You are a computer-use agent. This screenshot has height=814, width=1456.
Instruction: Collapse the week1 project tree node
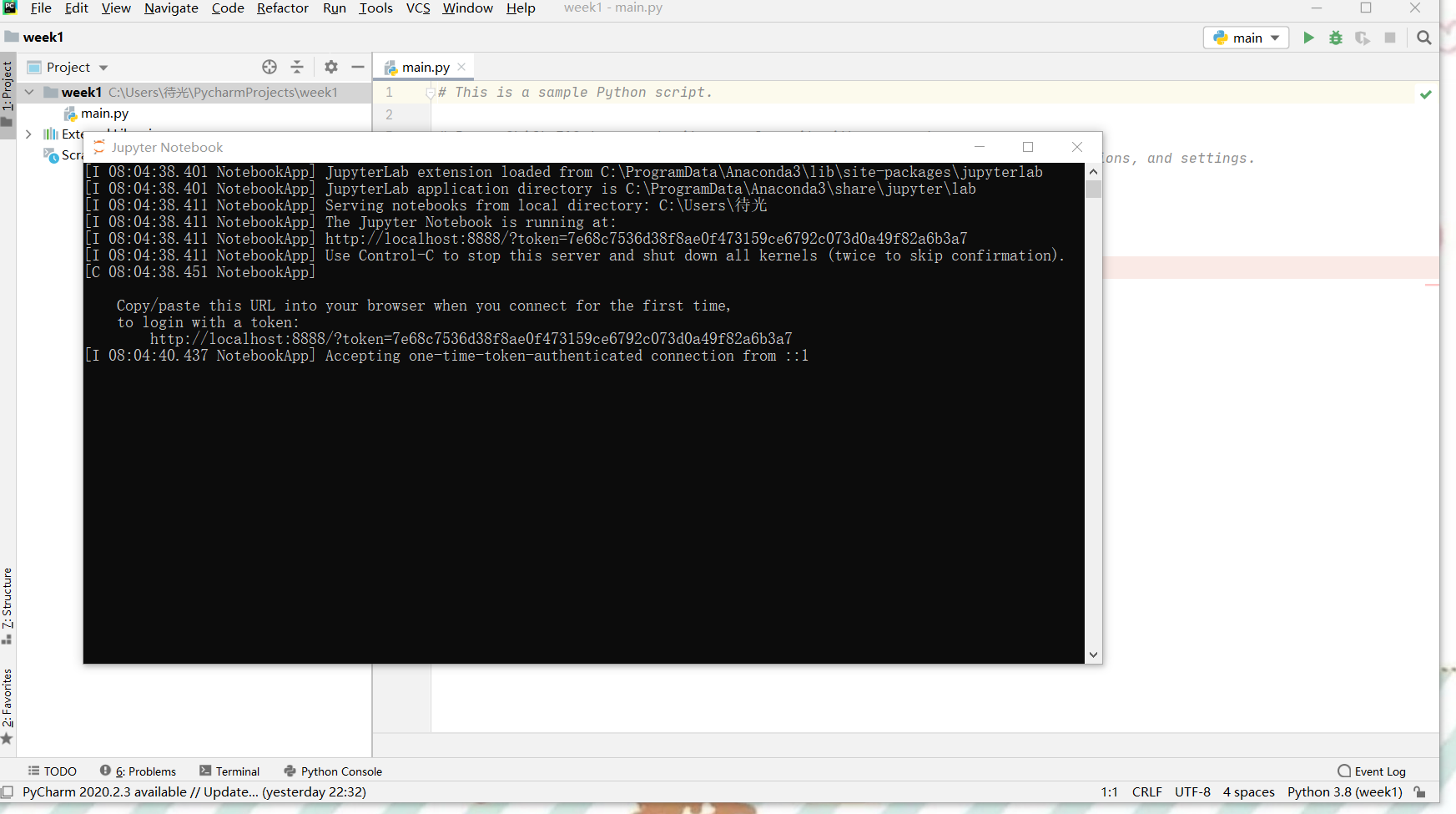29,92
